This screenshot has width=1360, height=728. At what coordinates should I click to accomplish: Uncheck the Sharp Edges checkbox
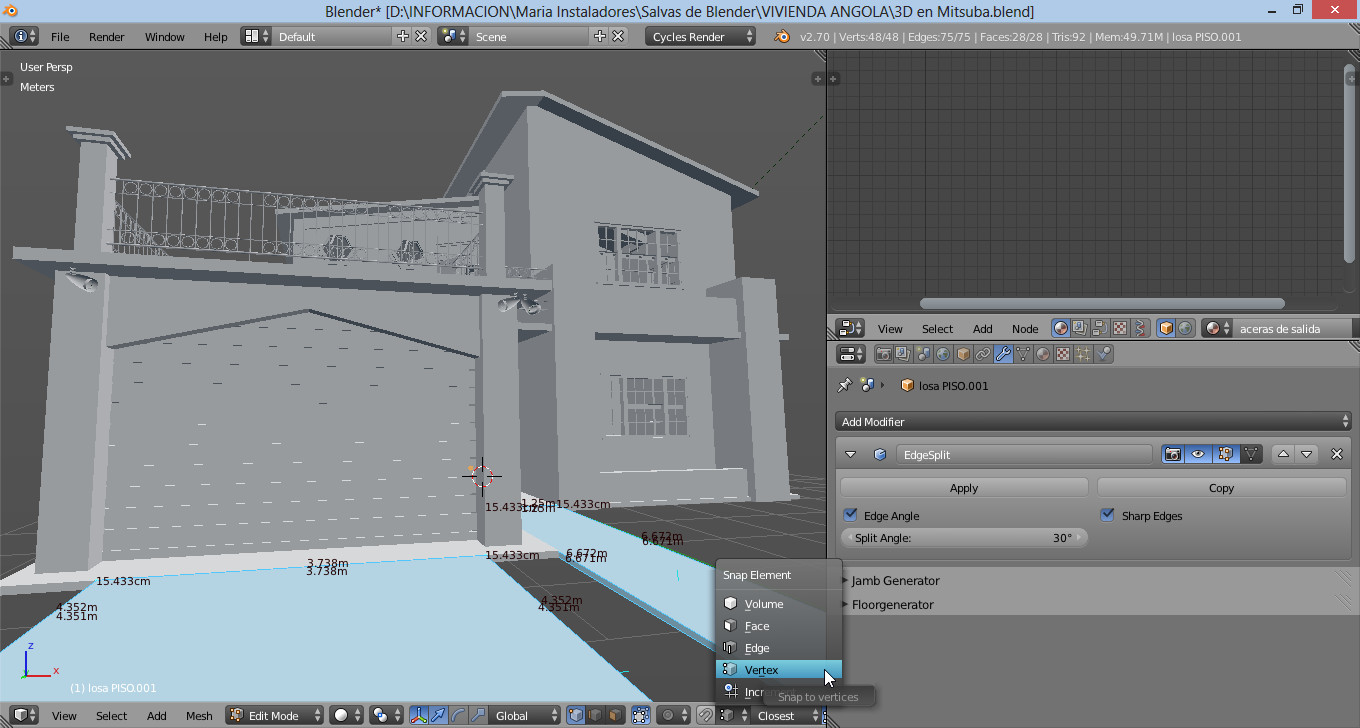tap(1108, 515)
